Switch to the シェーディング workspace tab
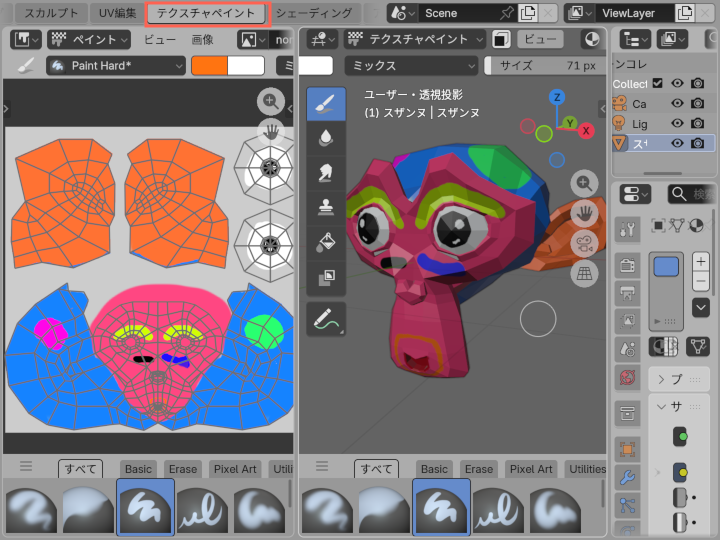 [314, 13]
